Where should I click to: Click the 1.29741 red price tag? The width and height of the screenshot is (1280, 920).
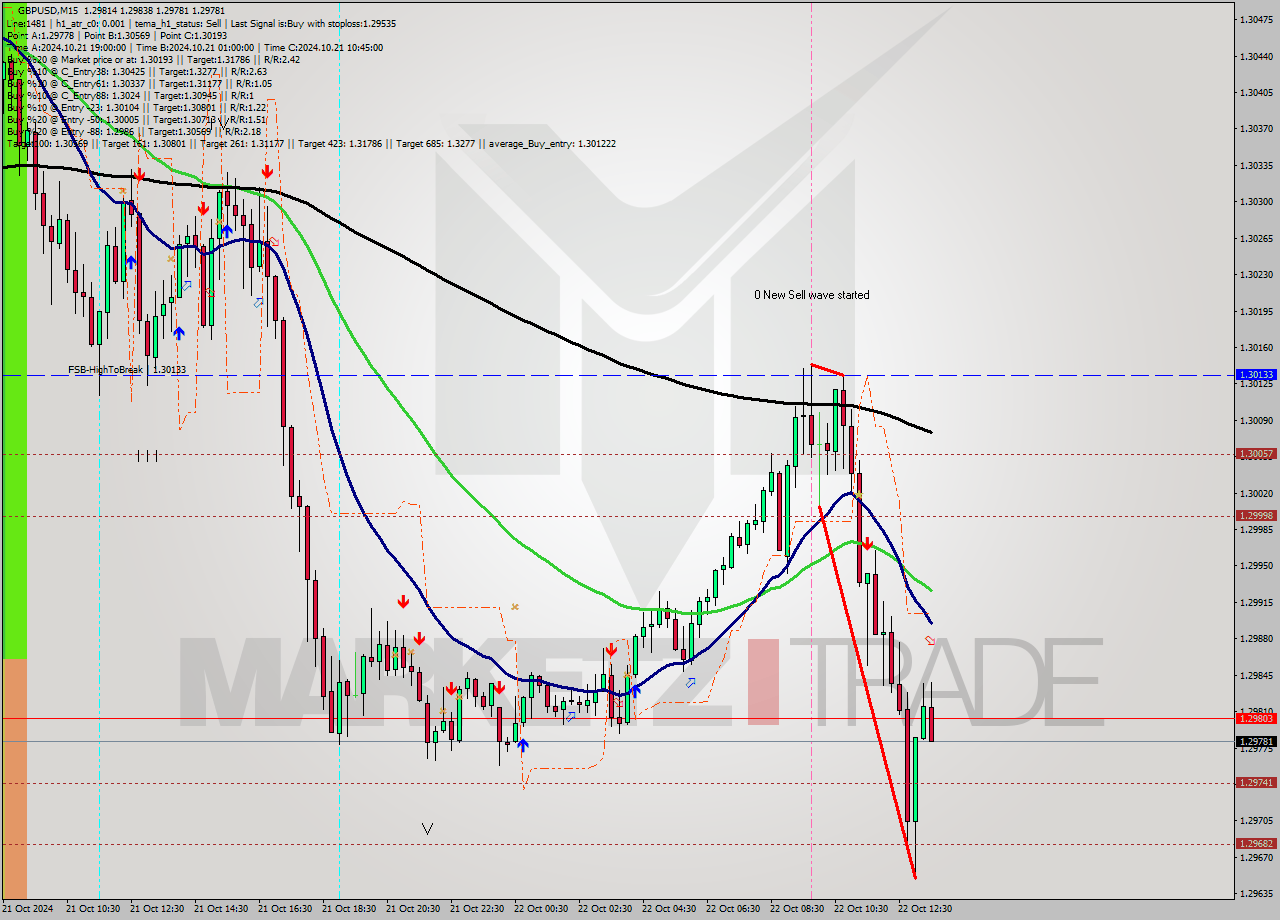(1256, 783)
